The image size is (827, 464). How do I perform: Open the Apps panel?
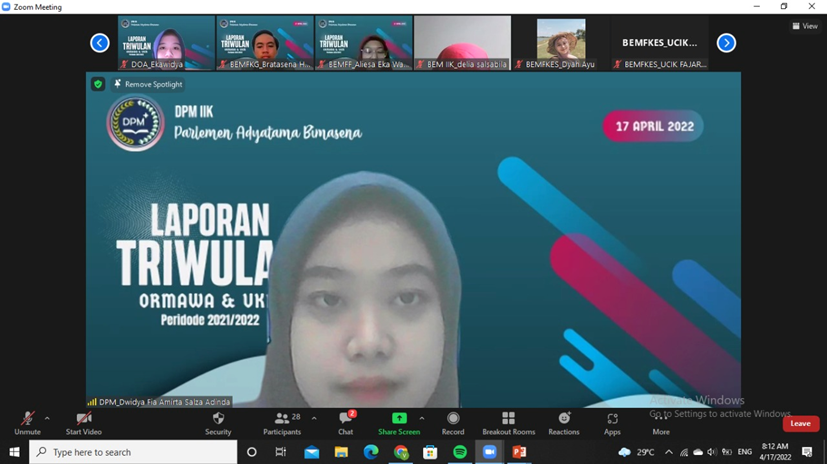(612, 423)
